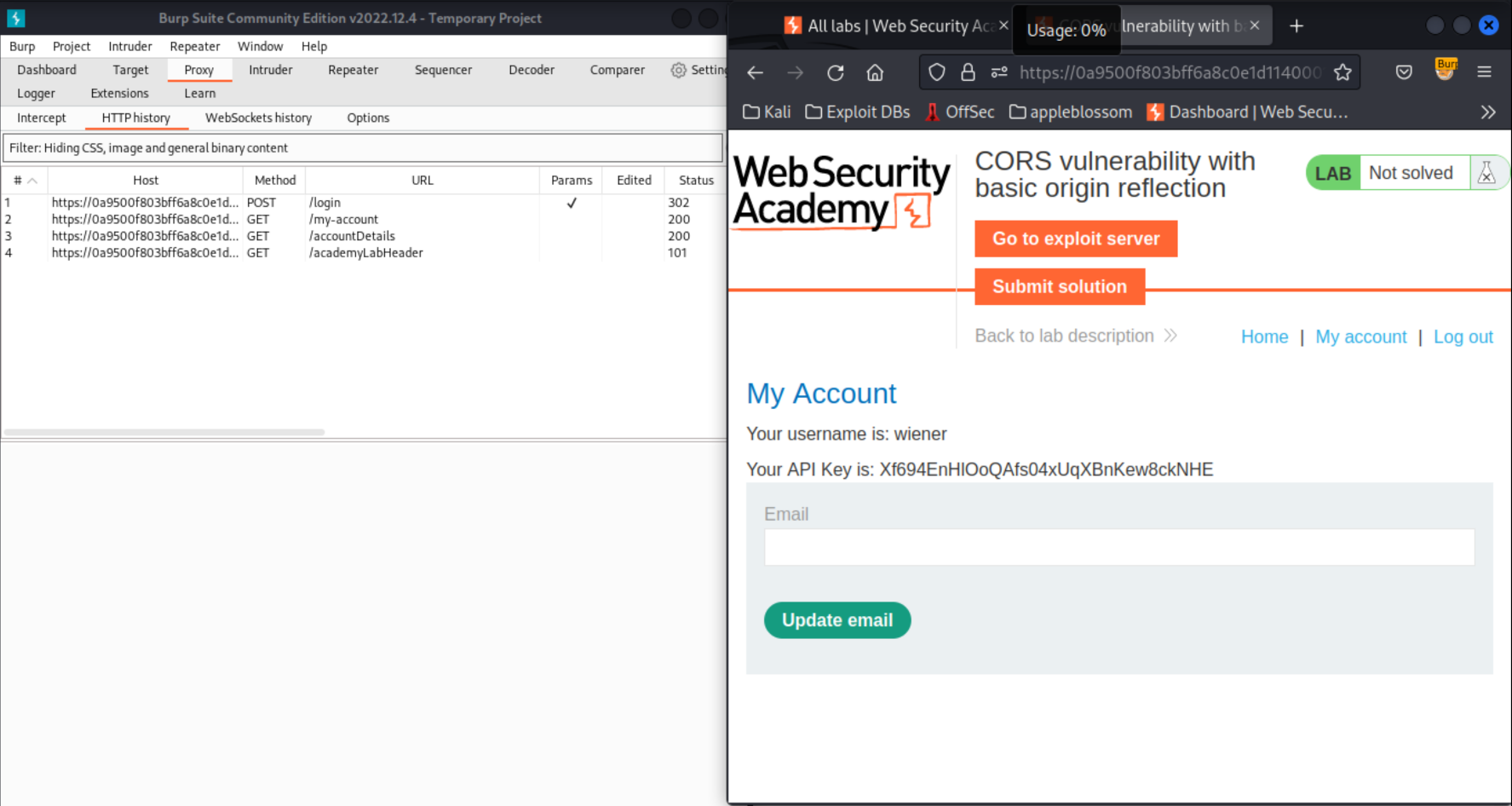Image resolution: width=1512 pixels, height=806 pixels.
Task: Switch to the Intruder tool tab
Action: click(271, 70)
